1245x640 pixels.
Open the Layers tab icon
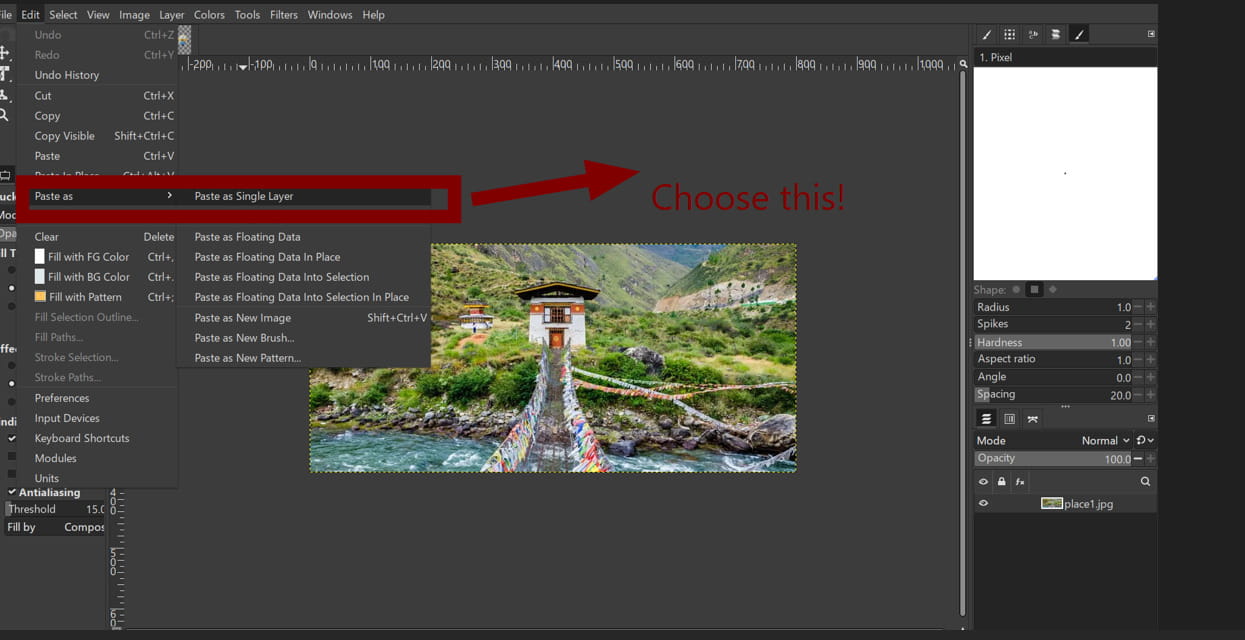coord(986,419)
